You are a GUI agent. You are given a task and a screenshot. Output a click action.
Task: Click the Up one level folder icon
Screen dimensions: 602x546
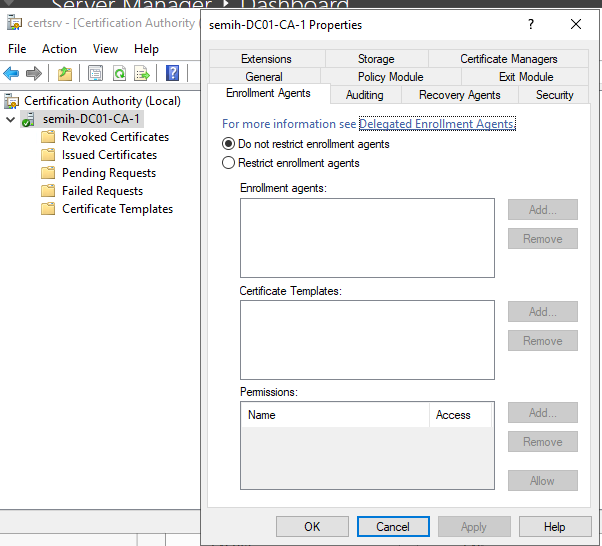[x=65, y=73]
